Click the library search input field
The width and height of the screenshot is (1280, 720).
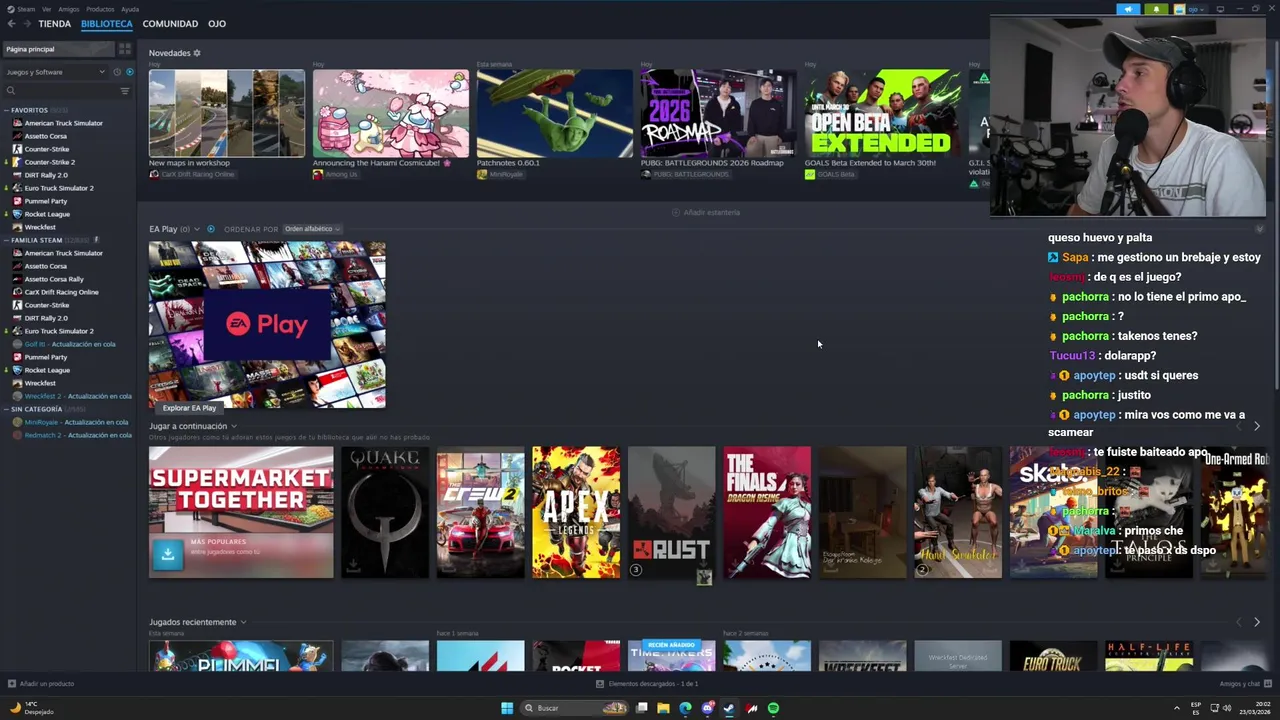coord(66,91)
